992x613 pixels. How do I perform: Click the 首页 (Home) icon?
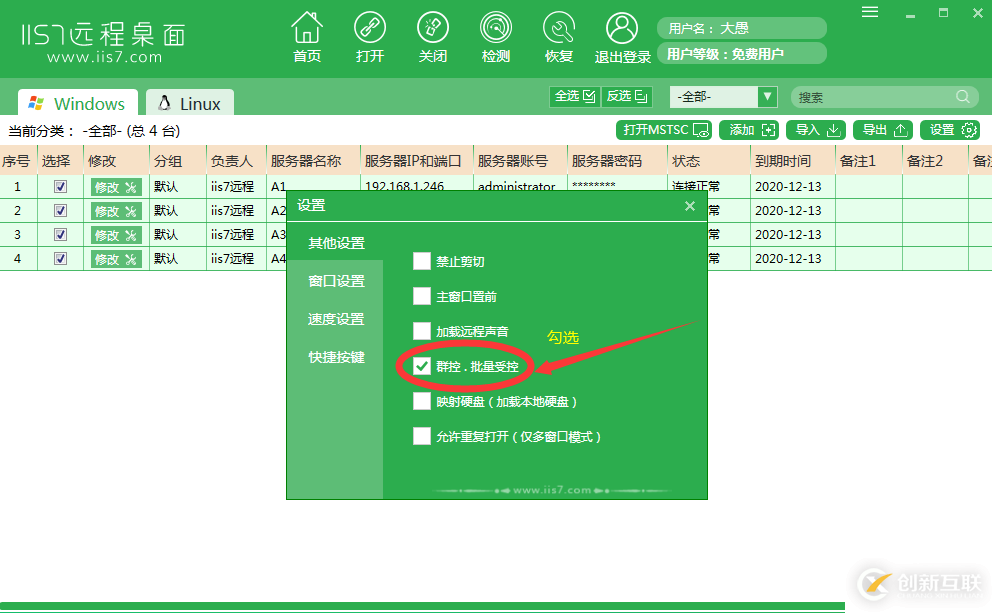pyautogui.click(x=307, y=36)
